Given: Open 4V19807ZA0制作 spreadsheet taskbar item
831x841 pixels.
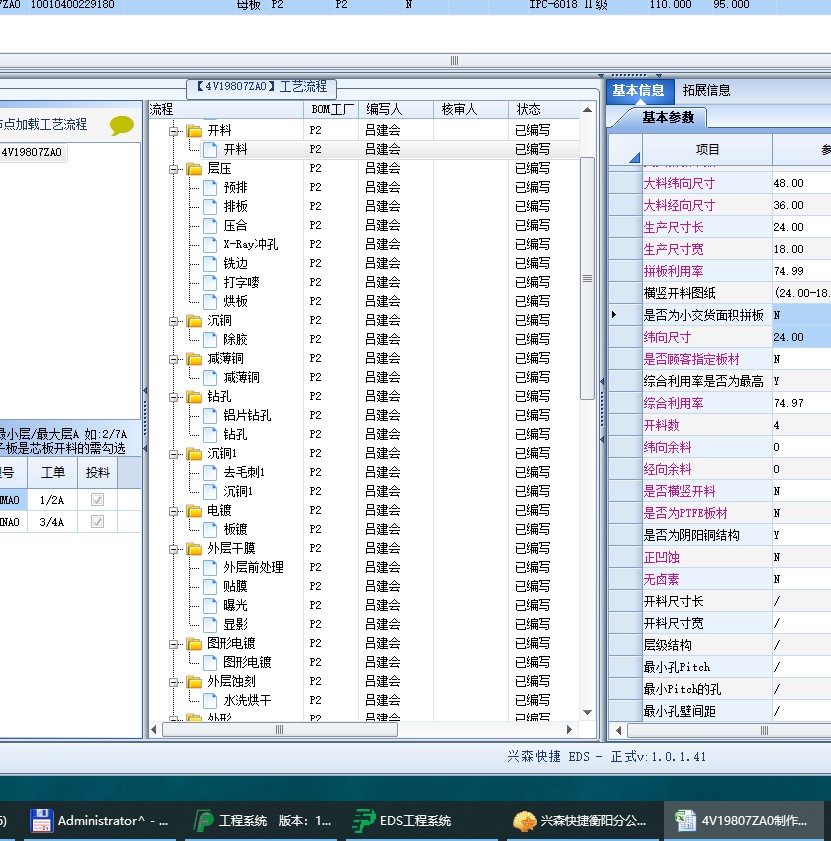Looking at the screenshot, I should click(742, 821).
